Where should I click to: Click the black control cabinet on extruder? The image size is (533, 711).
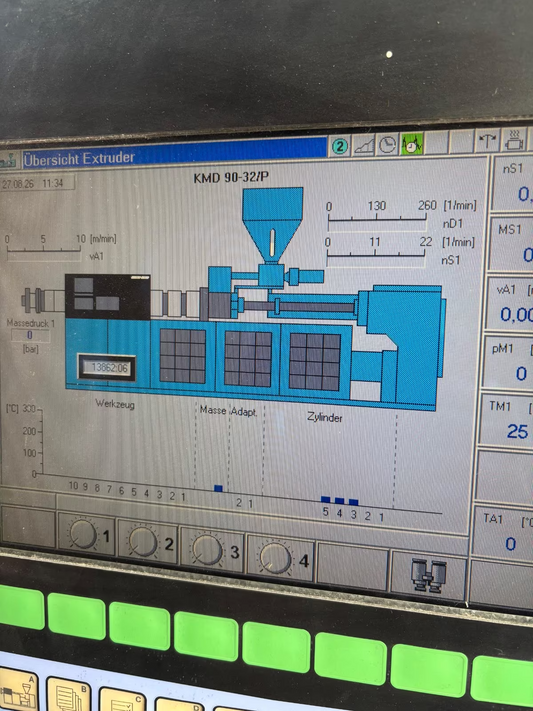(108, 297)
